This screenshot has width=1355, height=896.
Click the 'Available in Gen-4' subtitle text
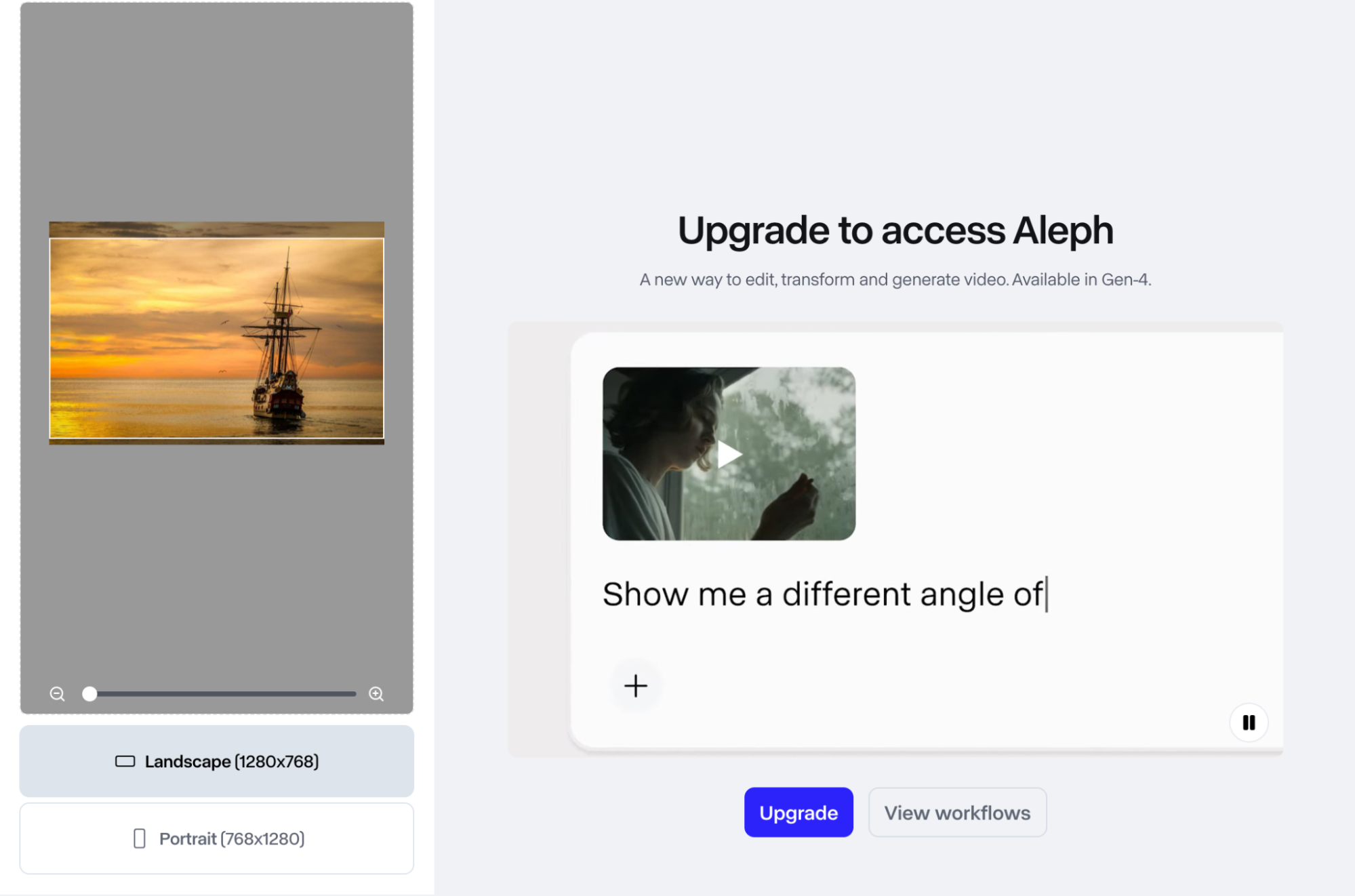(x=1082, y=279)
